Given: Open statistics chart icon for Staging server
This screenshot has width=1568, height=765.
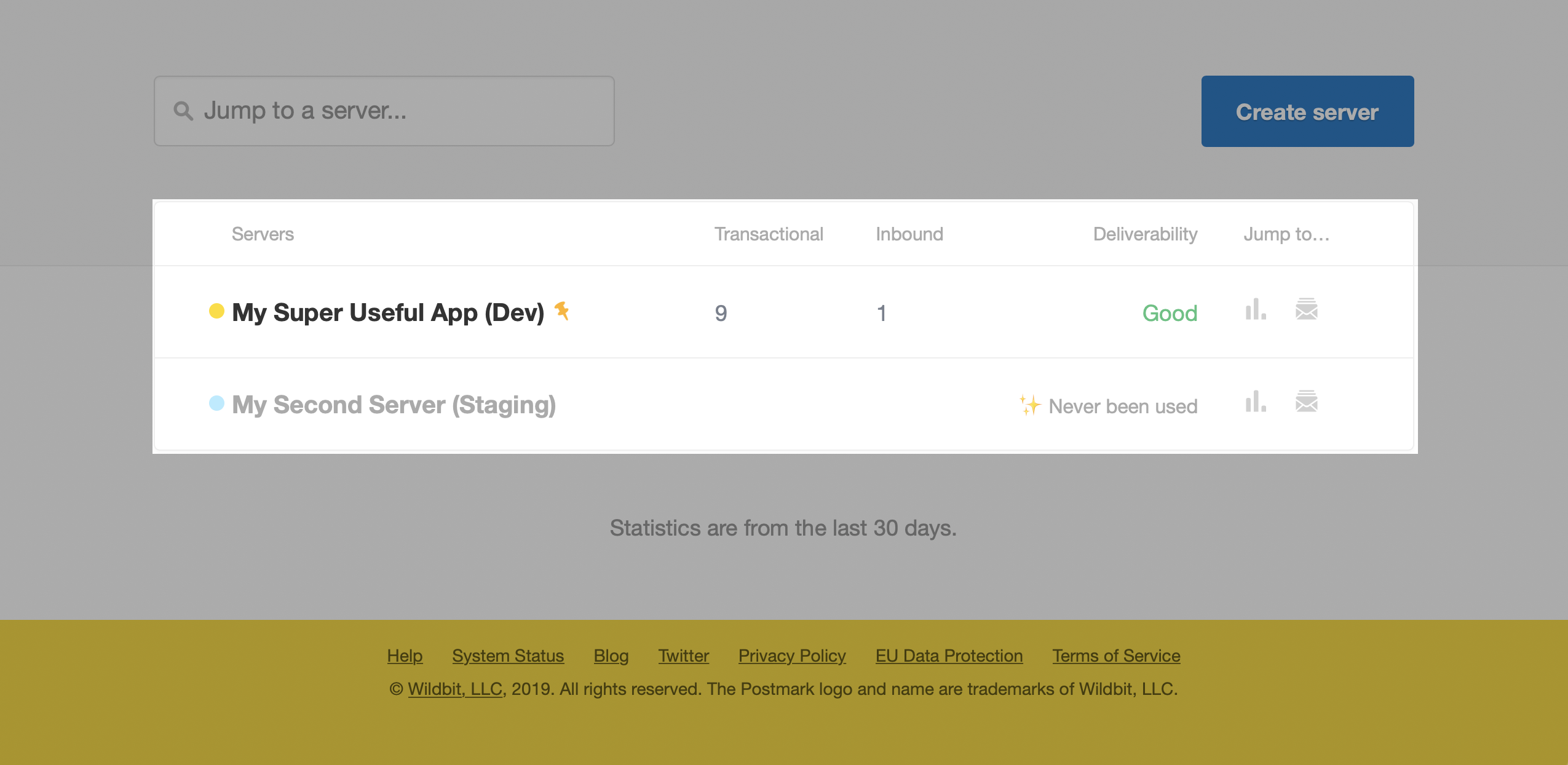Looking at the screenshot, I should coord(1255,402).
